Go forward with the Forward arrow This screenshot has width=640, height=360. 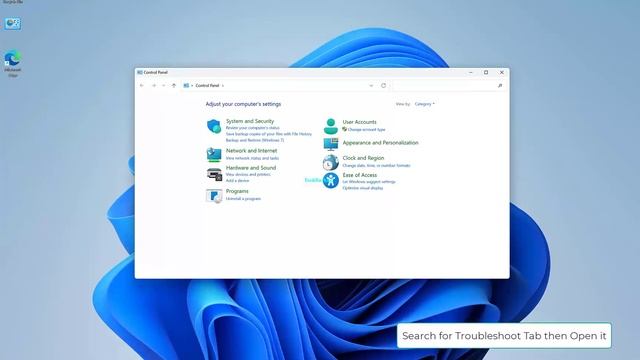coord(154,86)
